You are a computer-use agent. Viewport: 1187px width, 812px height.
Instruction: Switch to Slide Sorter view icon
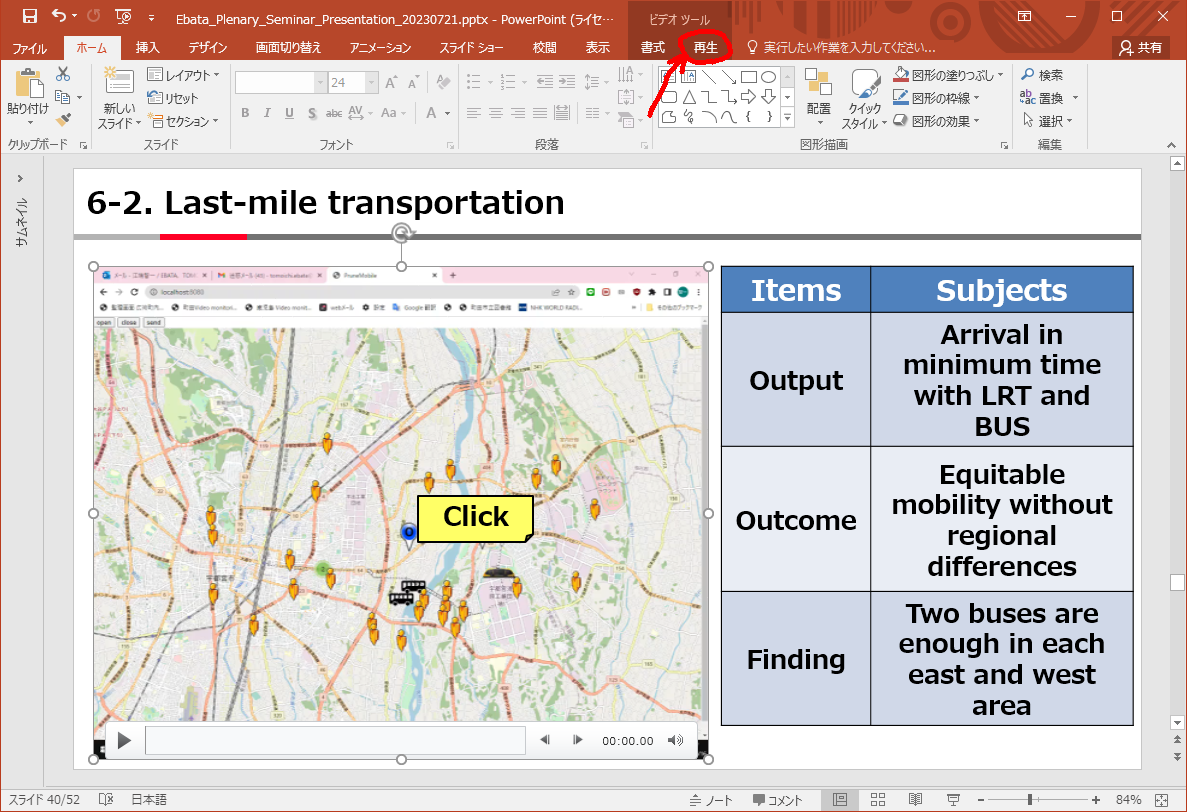(878, 800)
